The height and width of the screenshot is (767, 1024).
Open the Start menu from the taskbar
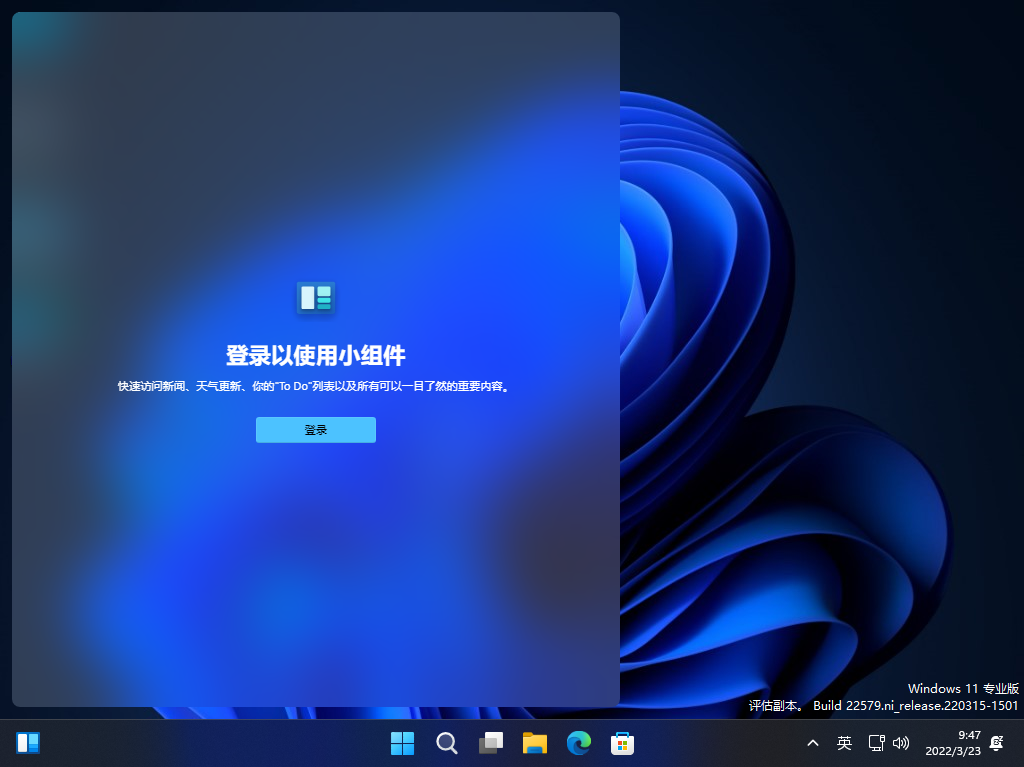click(x=402, y=743)
